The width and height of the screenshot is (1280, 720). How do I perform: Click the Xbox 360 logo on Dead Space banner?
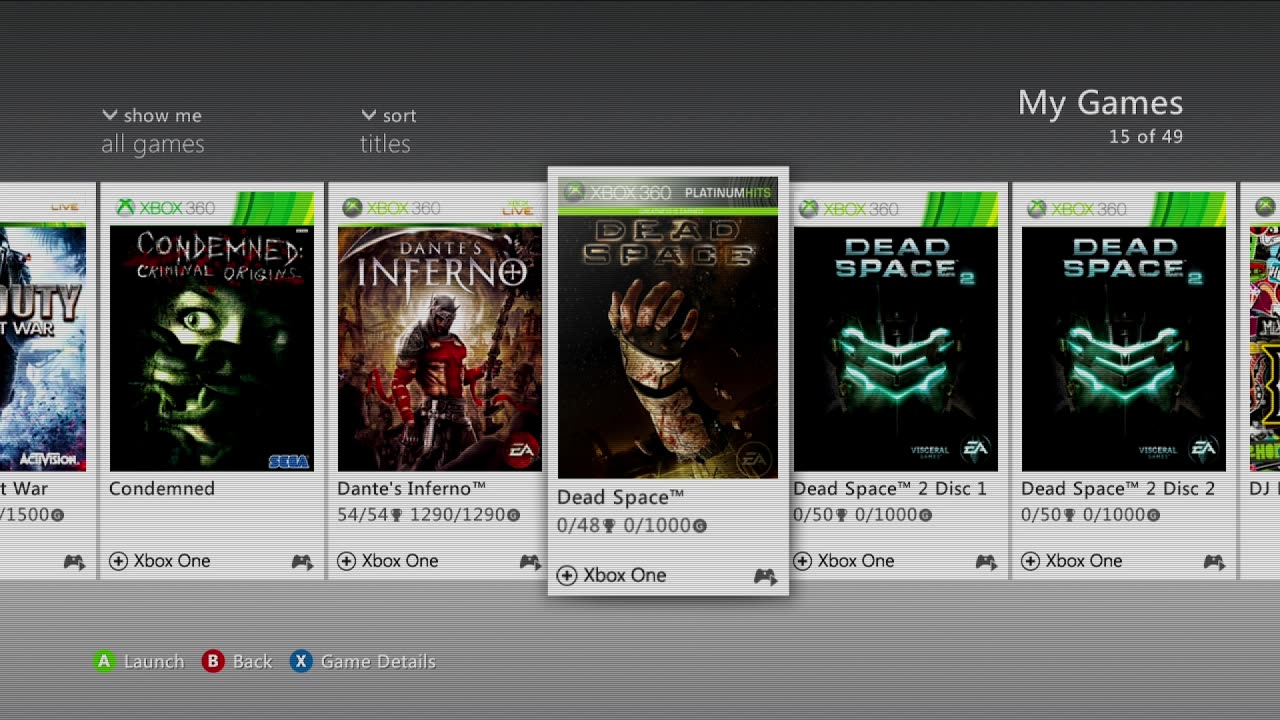tap(617, 192)
